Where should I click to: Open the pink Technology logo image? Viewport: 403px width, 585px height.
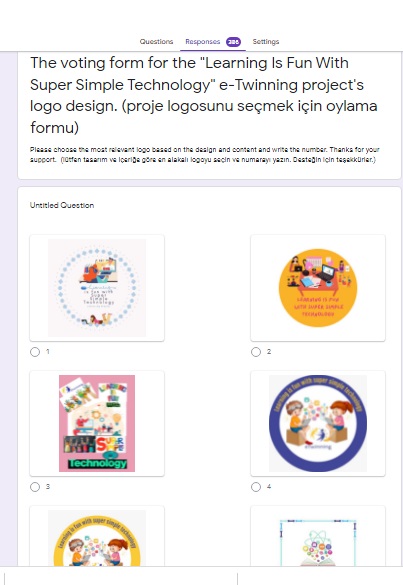[x=97, y=423]
